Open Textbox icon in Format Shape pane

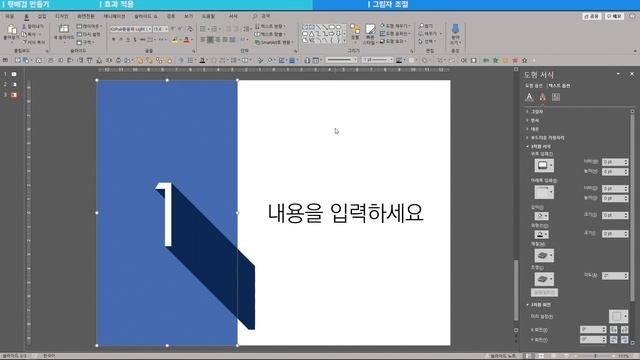coord(556,97)
